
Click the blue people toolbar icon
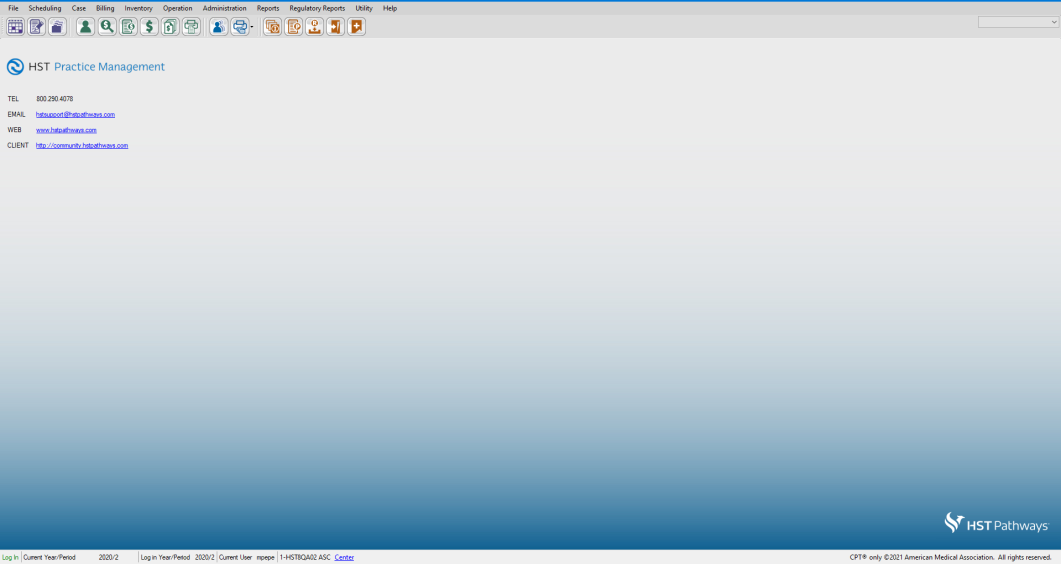pos(218,27)
